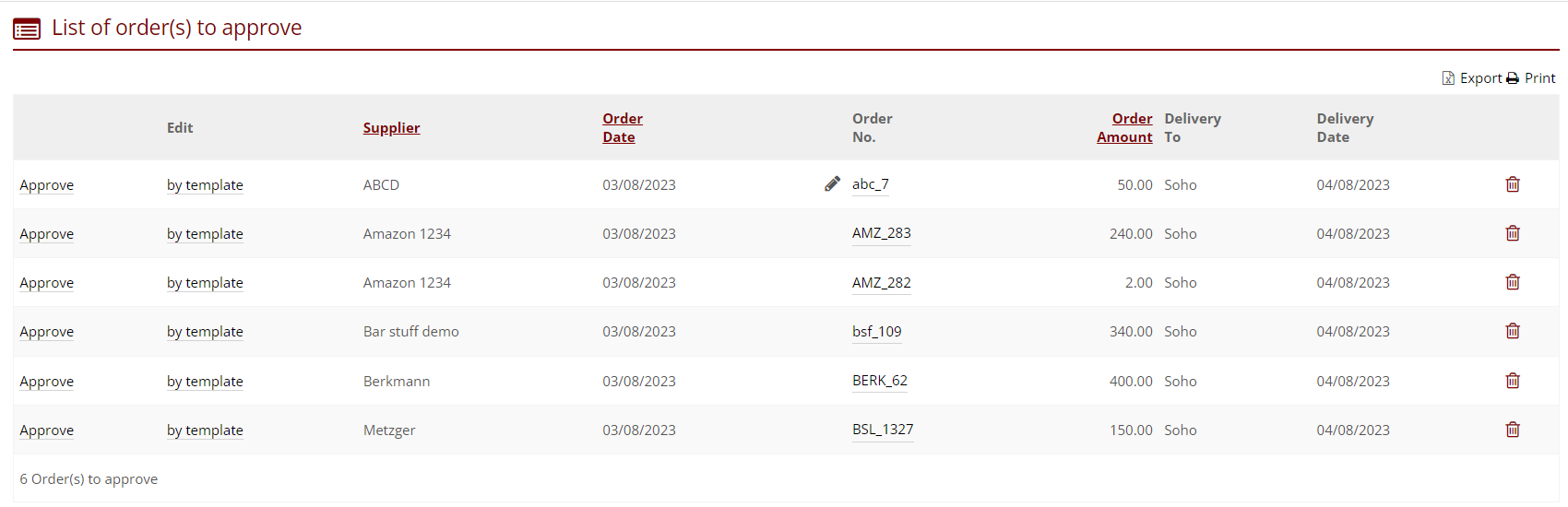Open order number bsf_109
Image resolution: width=1568 pixels, height=507 pixels.
[x=876, y=332]
